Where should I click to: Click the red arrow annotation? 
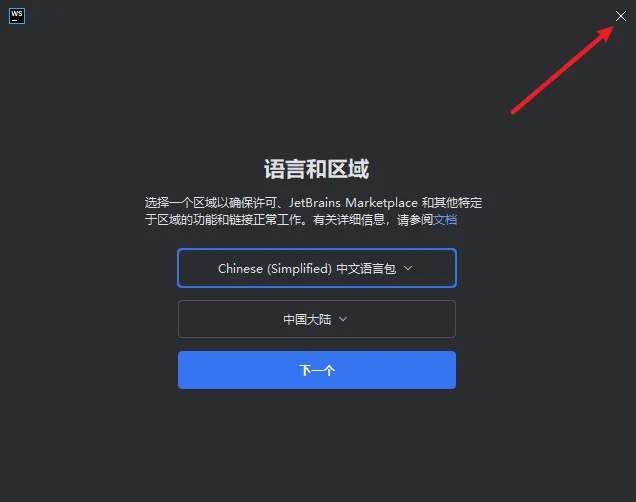click(x=563, y=70)
